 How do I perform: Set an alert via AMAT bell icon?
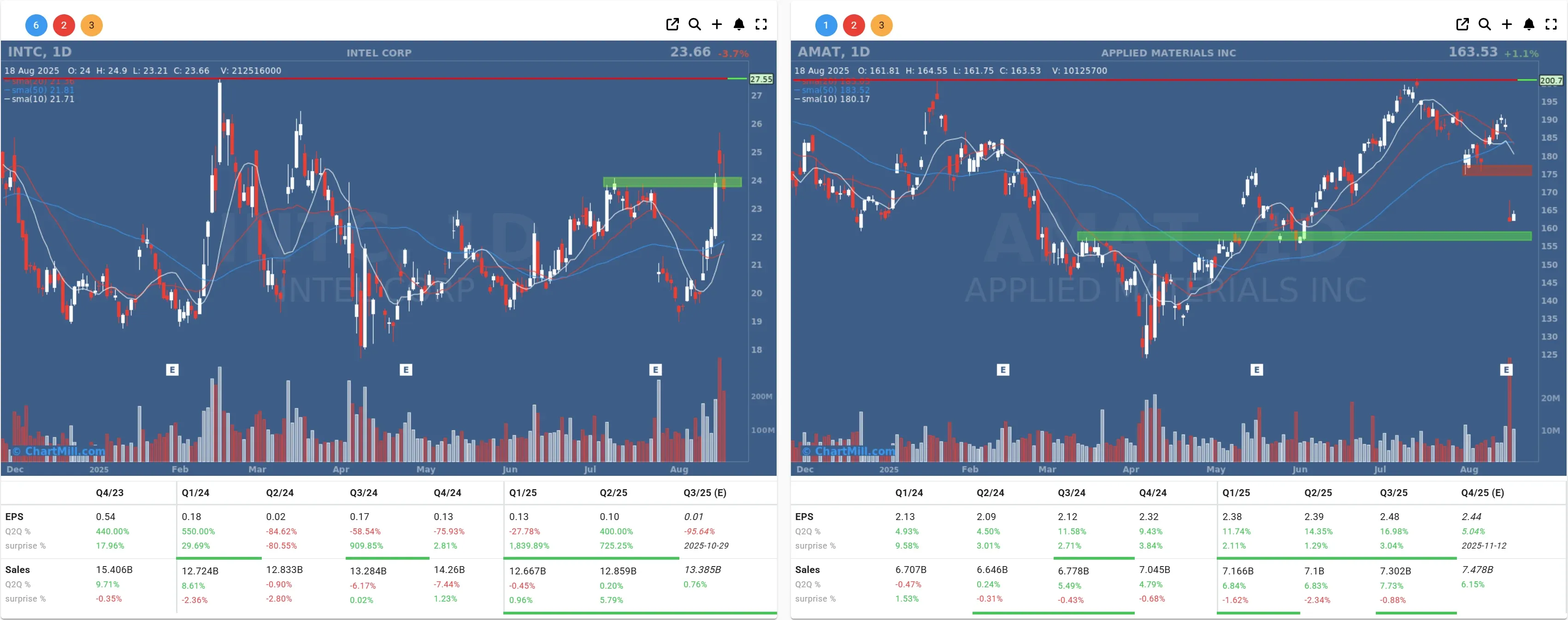point(1529,24)
